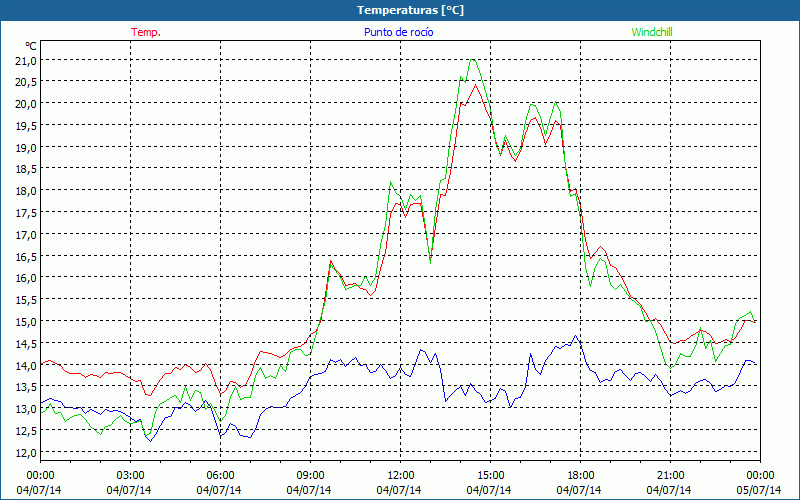Viewport: 800px width, 500px height.
Task: Click the 21,0 y-axis value
Action: [26, 61]
